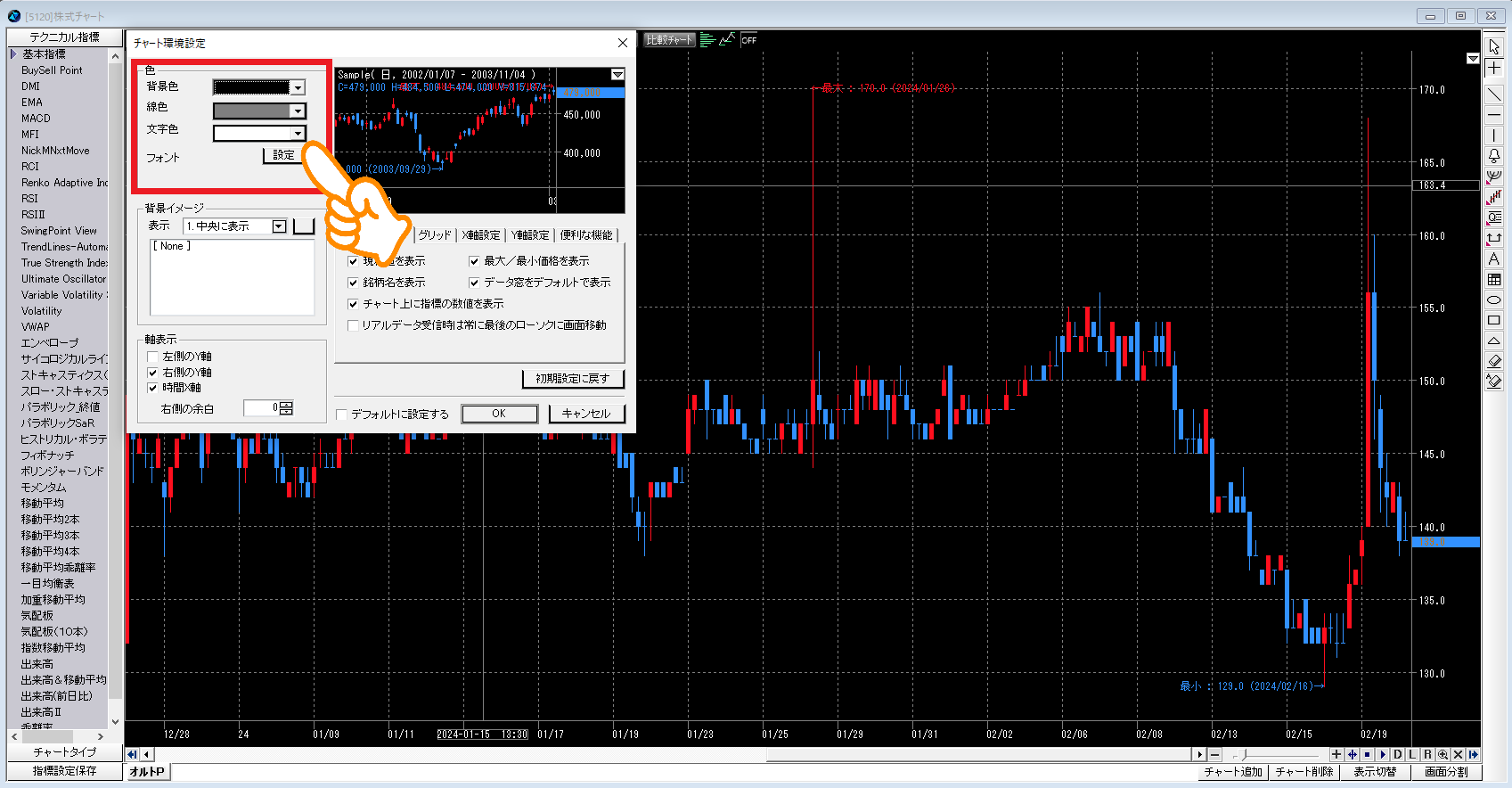Enable リアルデータ受信時 auto-scroll checkbox

click(353, 325)
